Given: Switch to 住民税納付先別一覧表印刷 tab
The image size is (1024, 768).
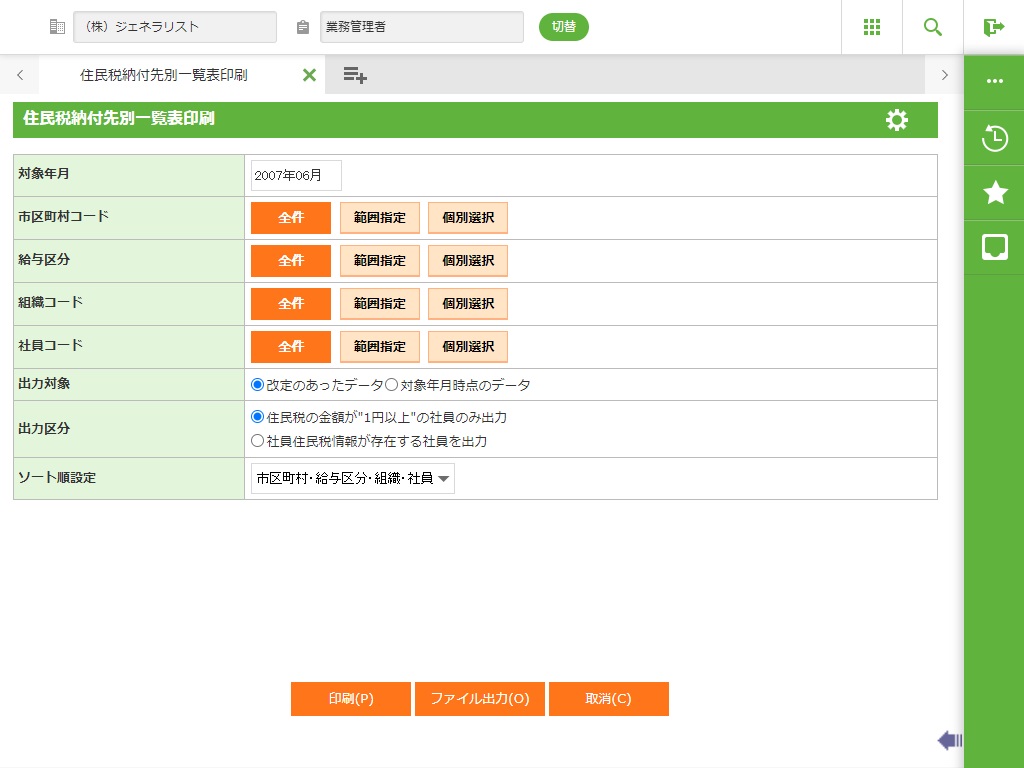Looking at the screenshot, I should [x=164, y=75].
